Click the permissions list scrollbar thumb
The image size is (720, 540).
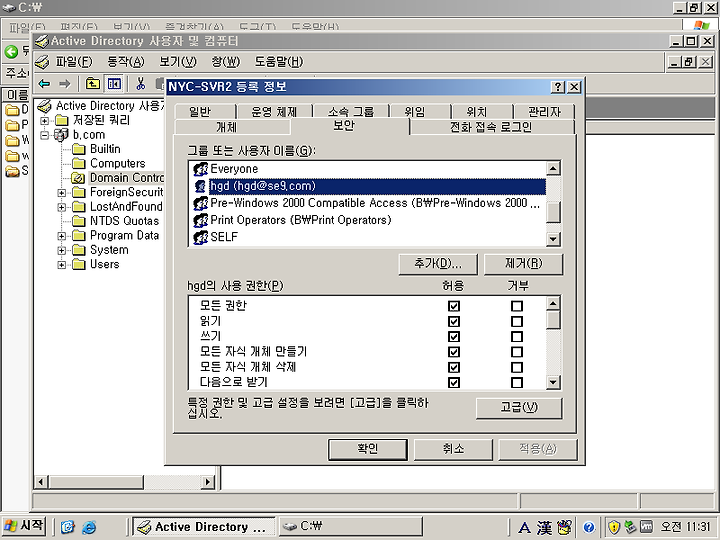(x=553, y=320)
